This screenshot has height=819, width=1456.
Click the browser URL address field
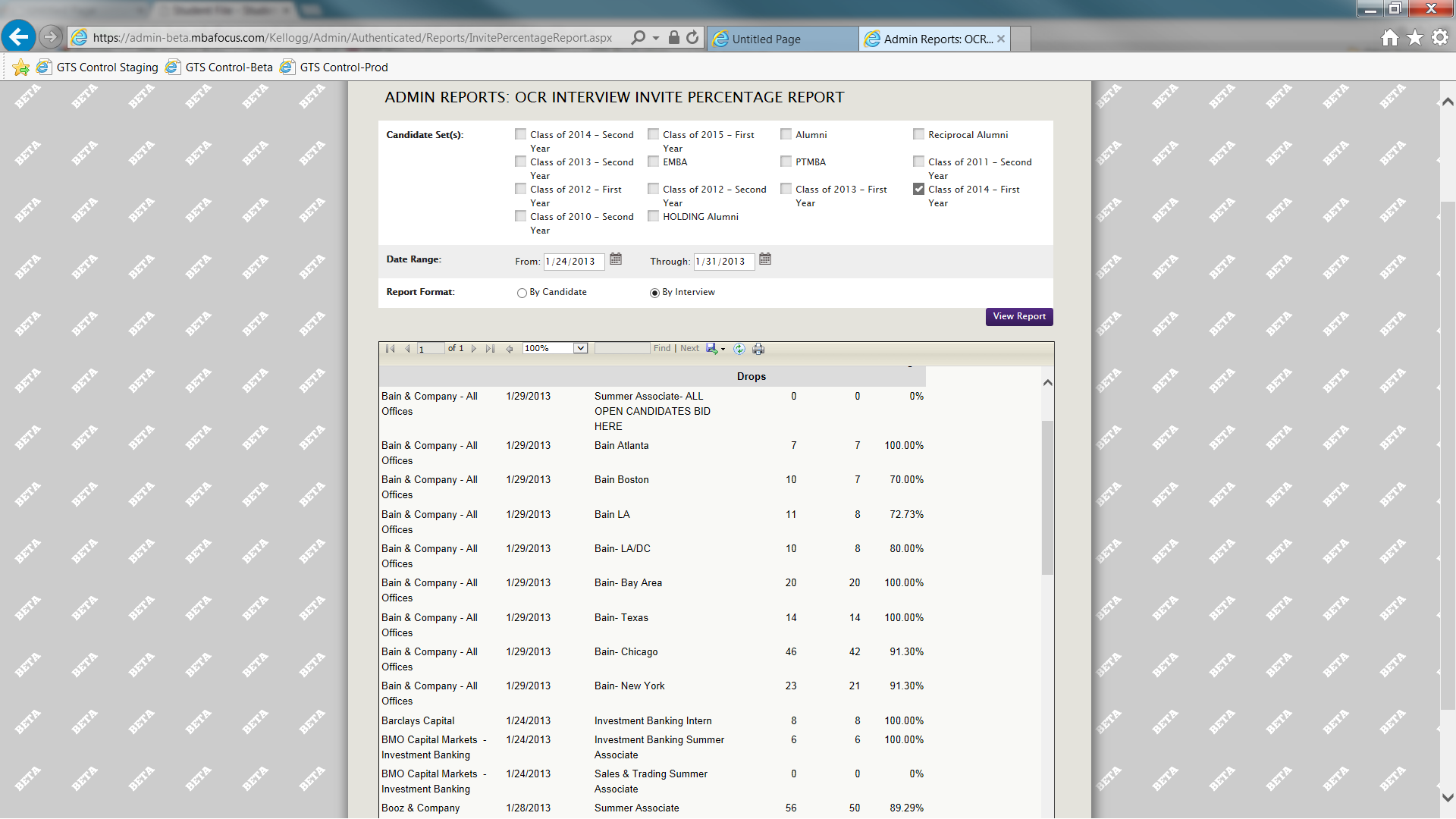[x=353, y=37]
